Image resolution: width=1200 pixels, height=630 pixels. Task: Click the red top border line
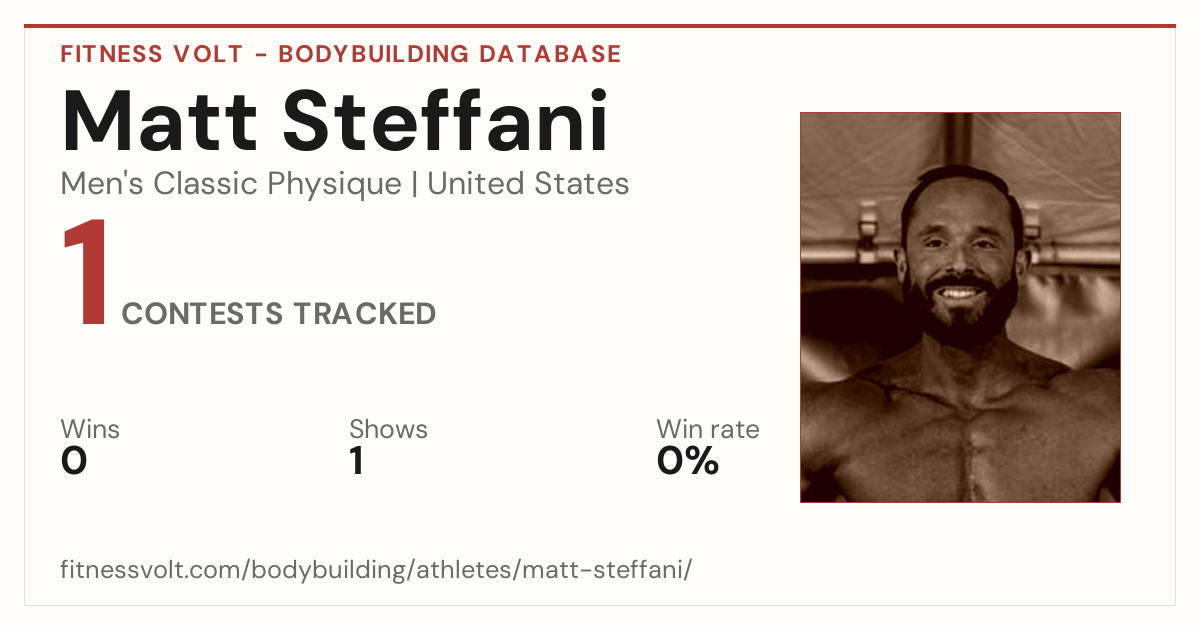[600, 26]
